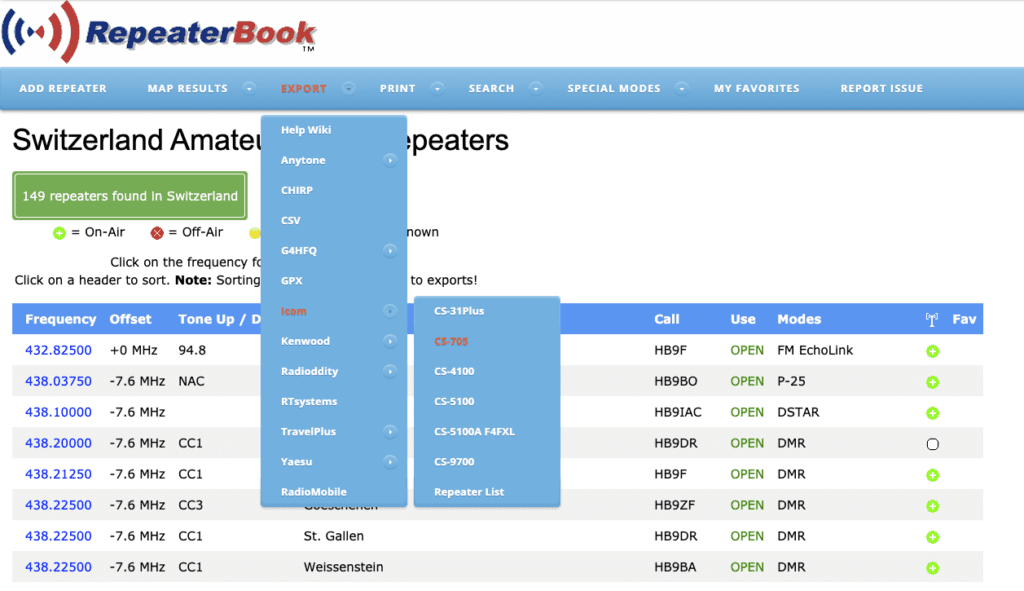Click the green on-air icon for HB9F 432.82500
The width and height of the screenshot is (1024, 591).
tap(932, 352)
